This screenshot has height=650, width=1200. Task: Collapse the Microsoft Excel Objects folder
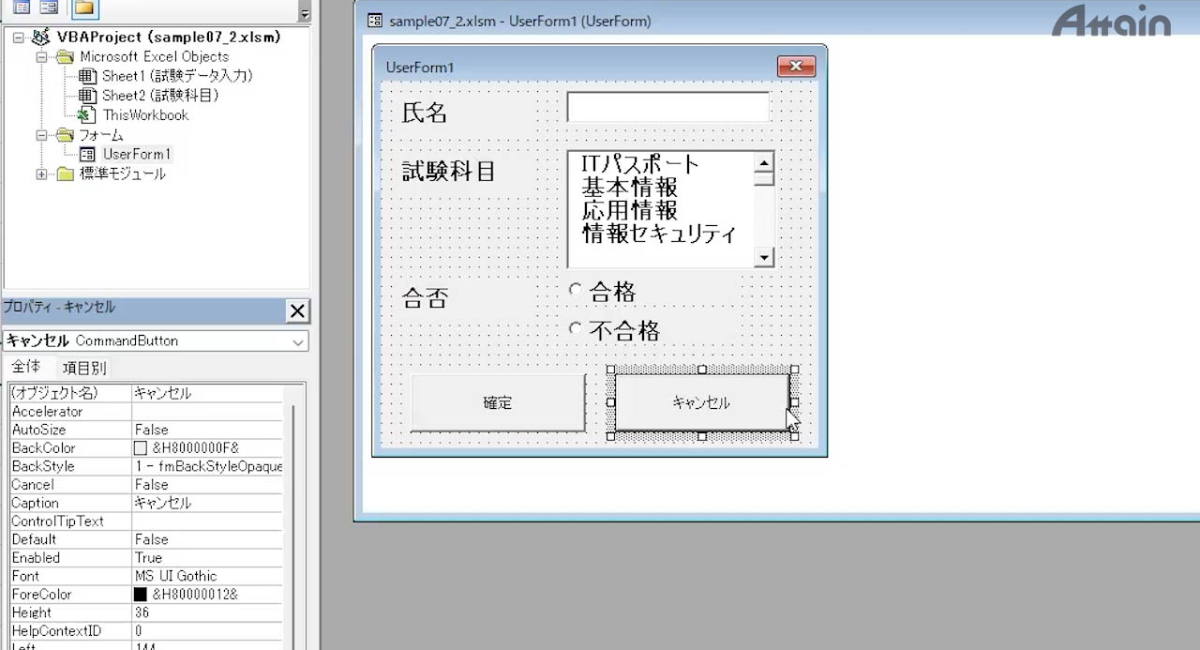point(41,57)
